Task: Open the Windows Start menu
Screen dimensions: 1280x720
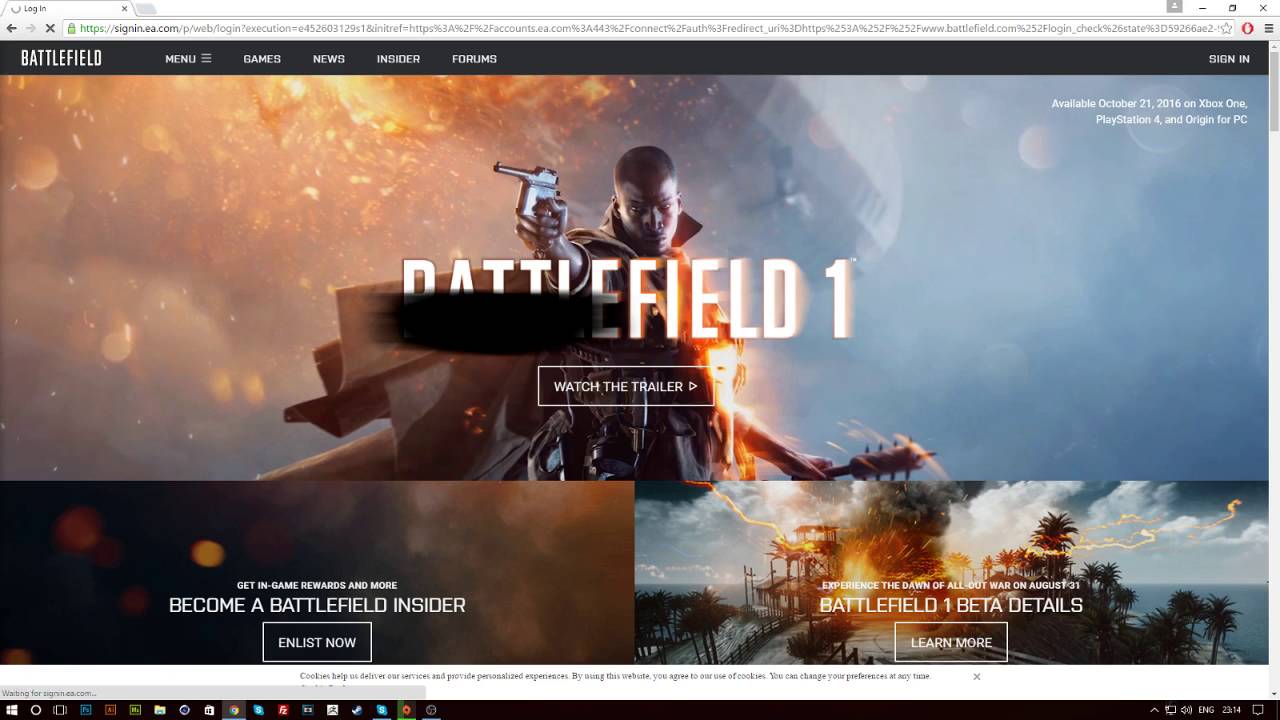Action: (x=12, y=710)
